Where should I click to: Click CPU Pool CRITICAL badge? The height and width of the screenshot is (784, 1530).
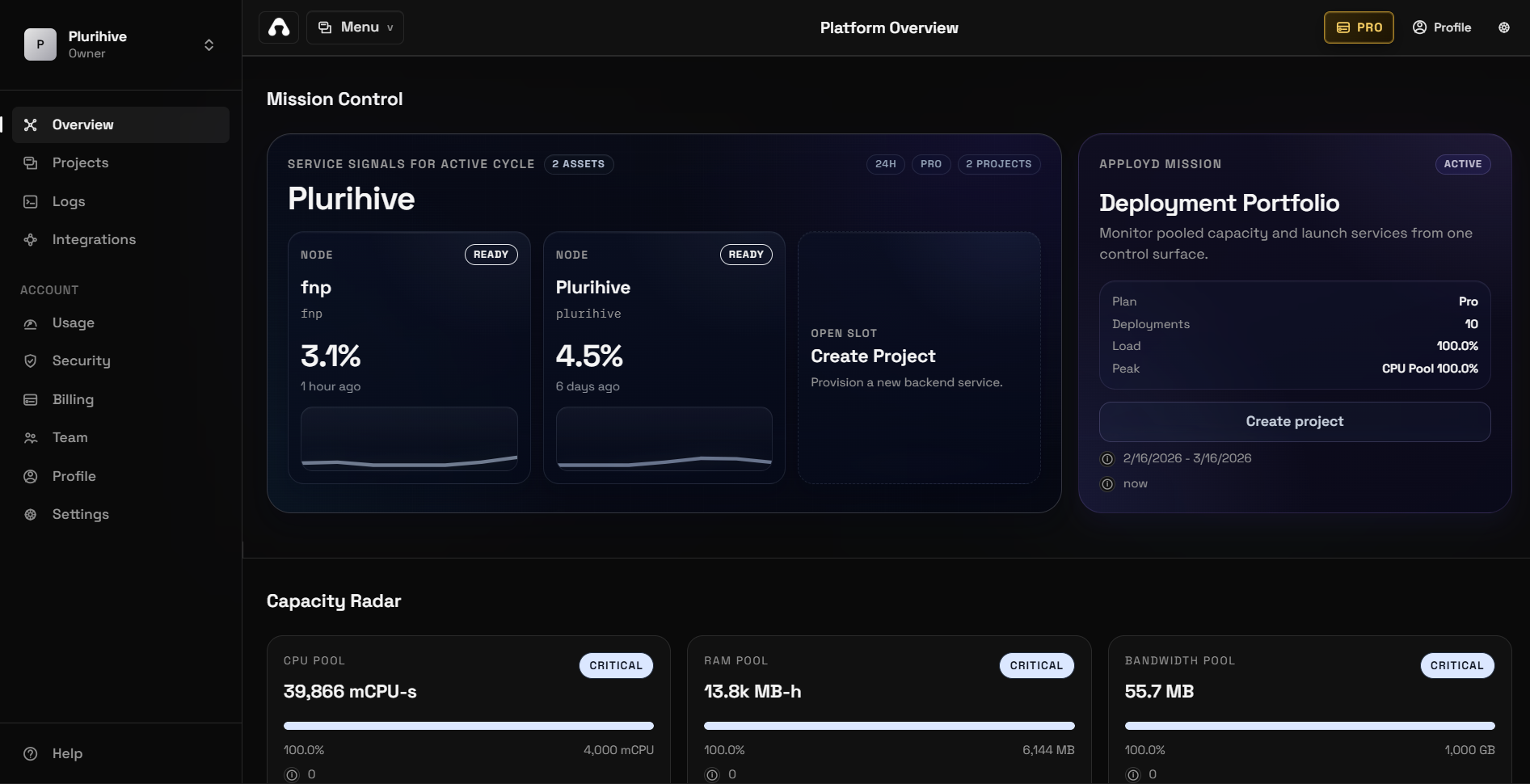(616, 666)
